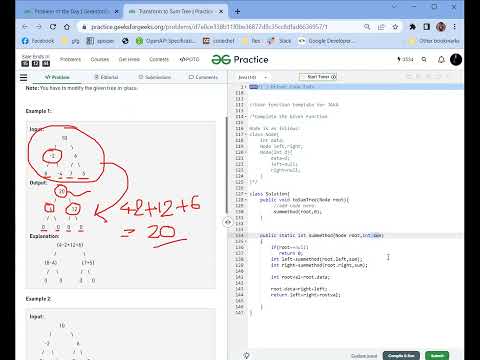Open notifications bell icon
Image resolution: width=480 pixels, height=360 pixels.
[x=441, y=60]
